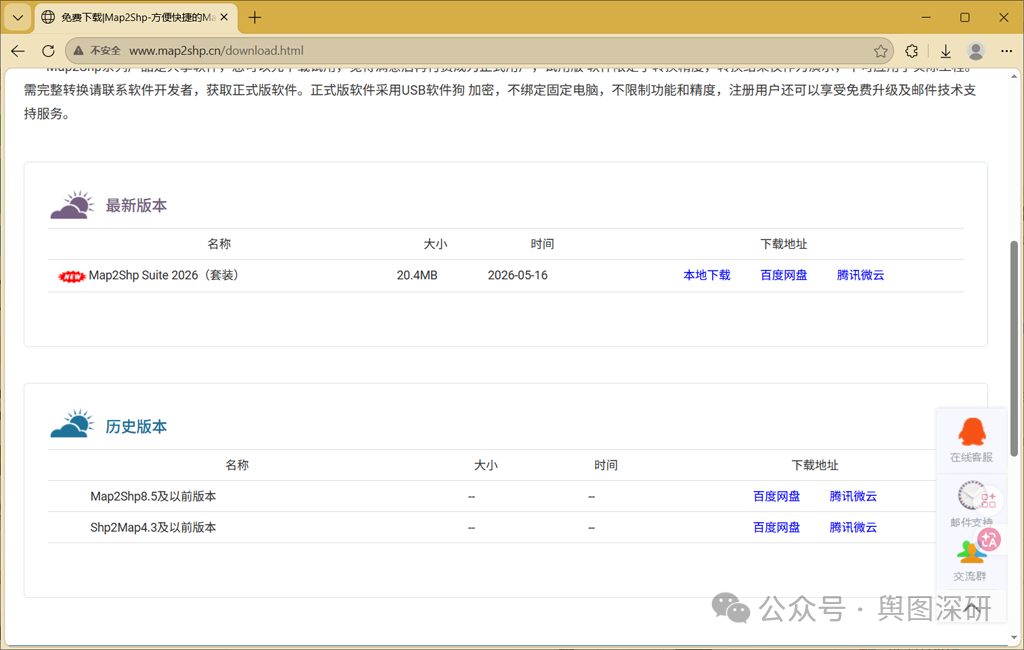Open the tab search chevron
1024x650 pixels.
click(18, 18)
